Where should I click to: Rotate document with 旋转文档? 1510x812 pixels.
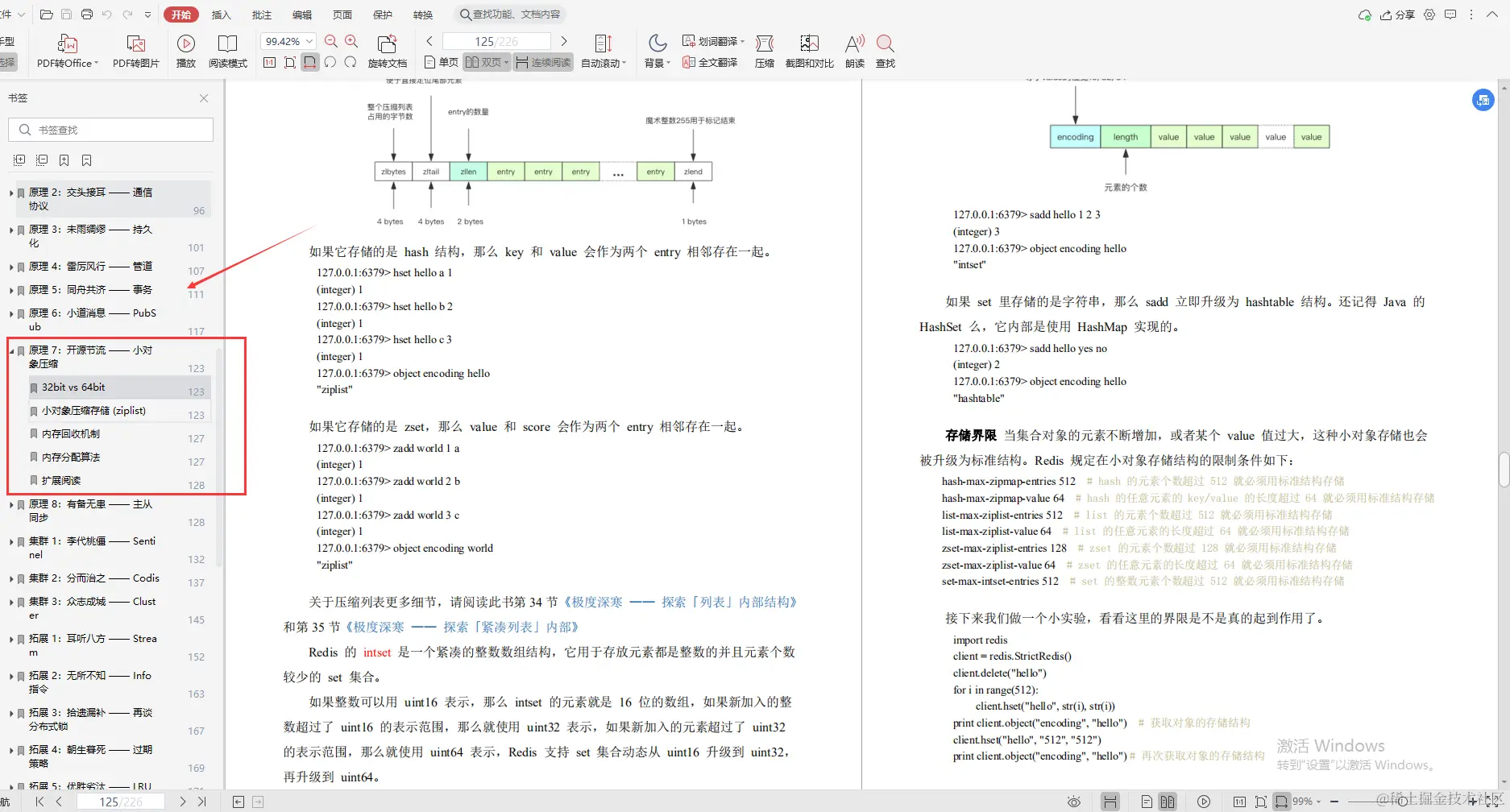[388, 51]
